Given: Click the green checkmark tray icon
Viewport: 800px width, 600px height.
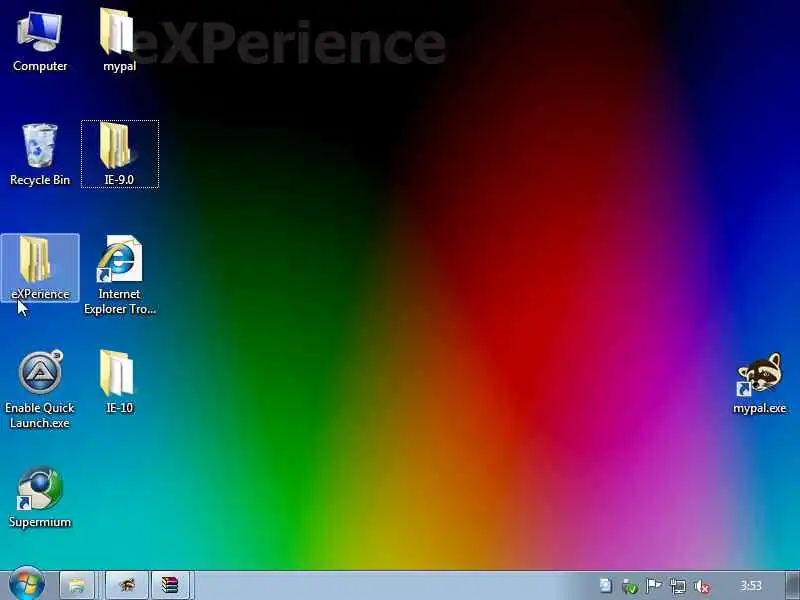Looking at the screenshot, I should (x=630, y=587).
